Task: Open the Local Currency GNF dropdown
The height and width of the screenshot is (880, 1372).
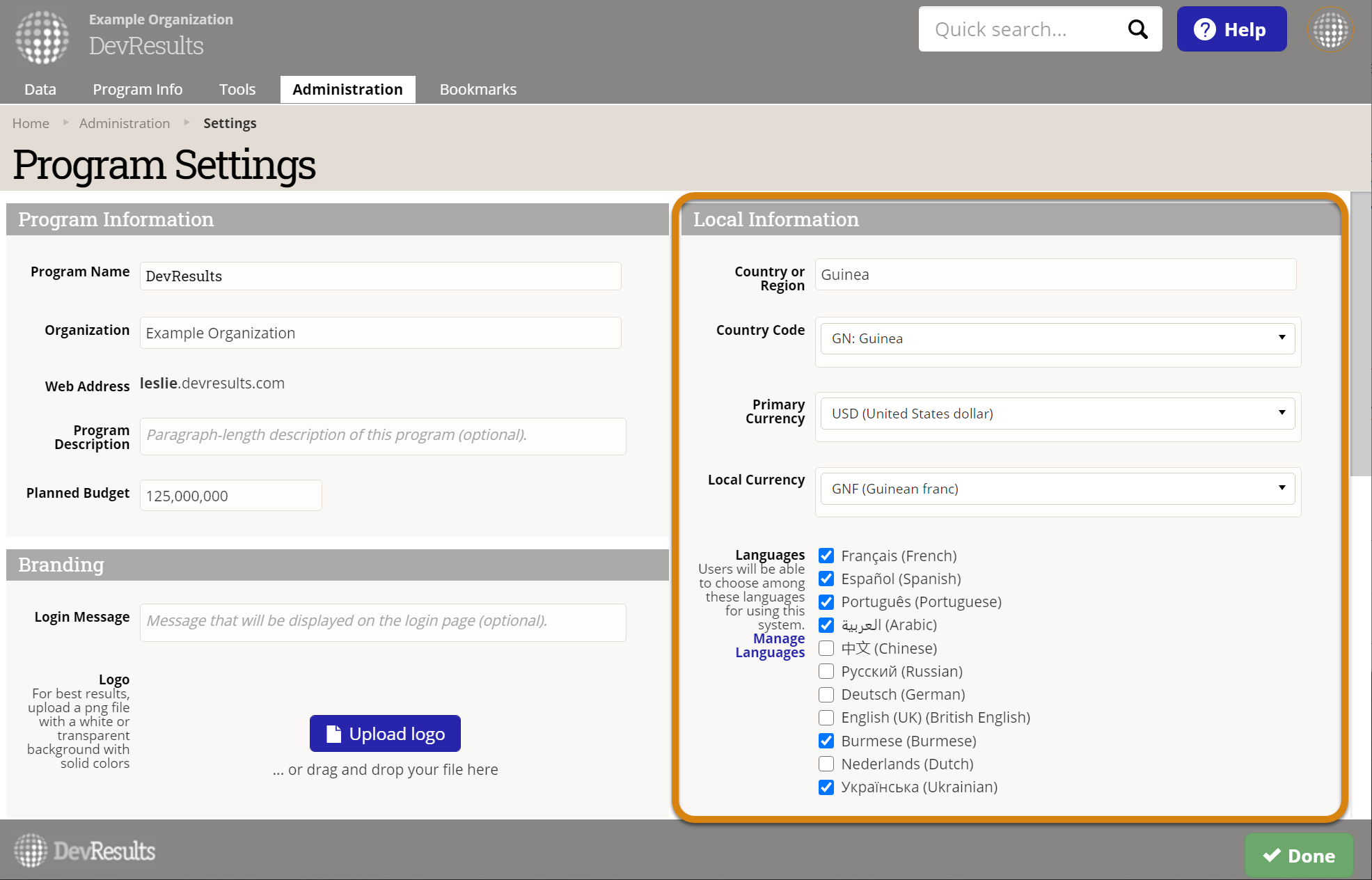Action: pyautogui.click(x=1057, y=489)
